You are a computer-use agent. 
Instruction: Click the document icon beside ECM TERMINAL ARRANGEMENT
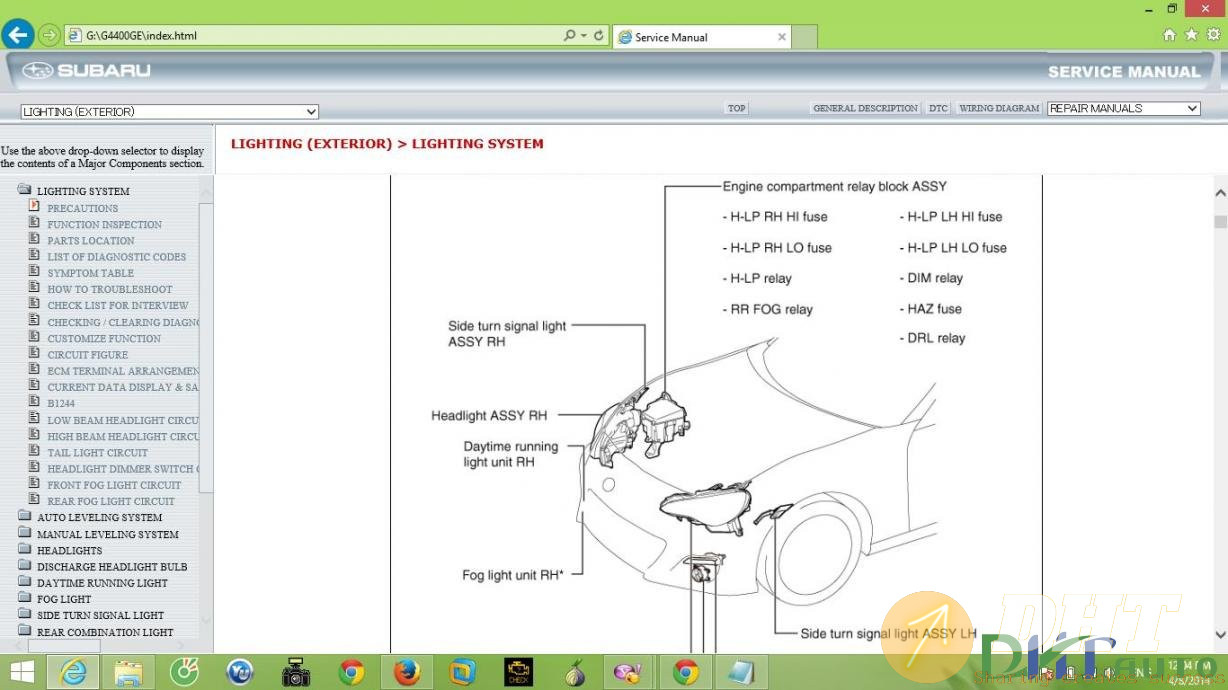click(x=34, y=370)
